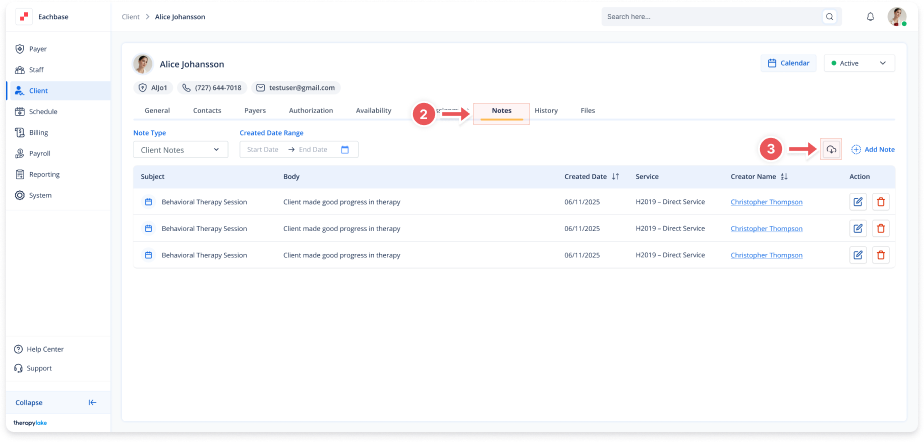This screenshot has width=924, height=442.
Task: Open Billing in the sidebar
Action: (38, 132)
